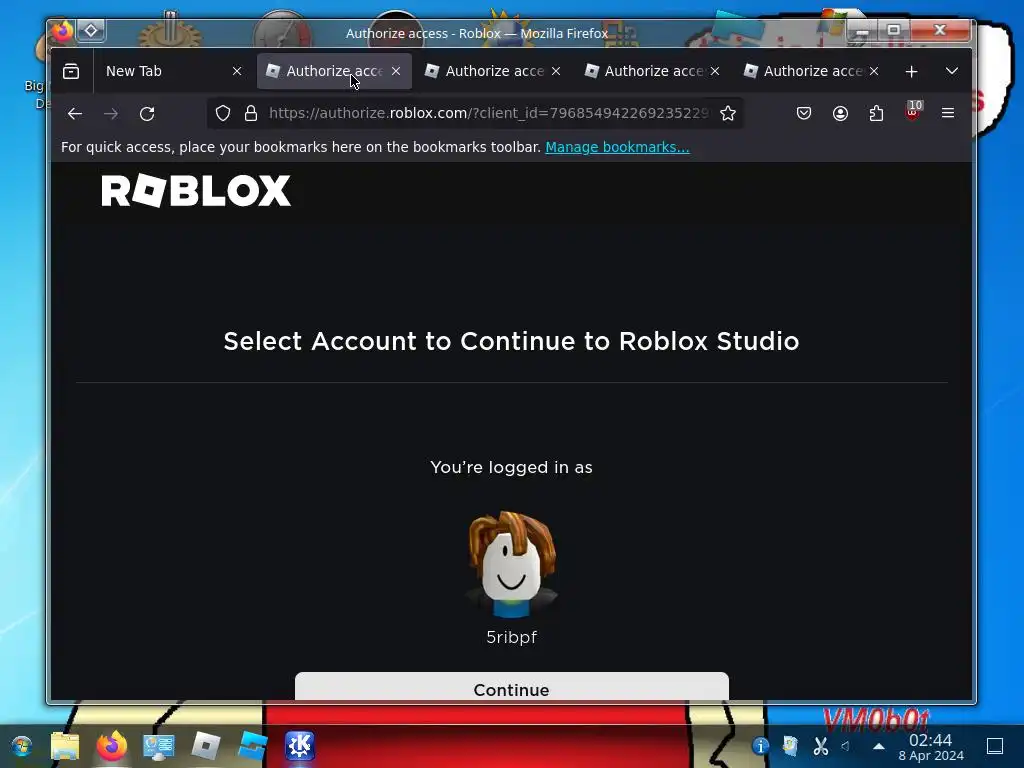Viewport: 1024px width, 768px height.
Task: Open the Start menu orb
Action: pos(21,746)
